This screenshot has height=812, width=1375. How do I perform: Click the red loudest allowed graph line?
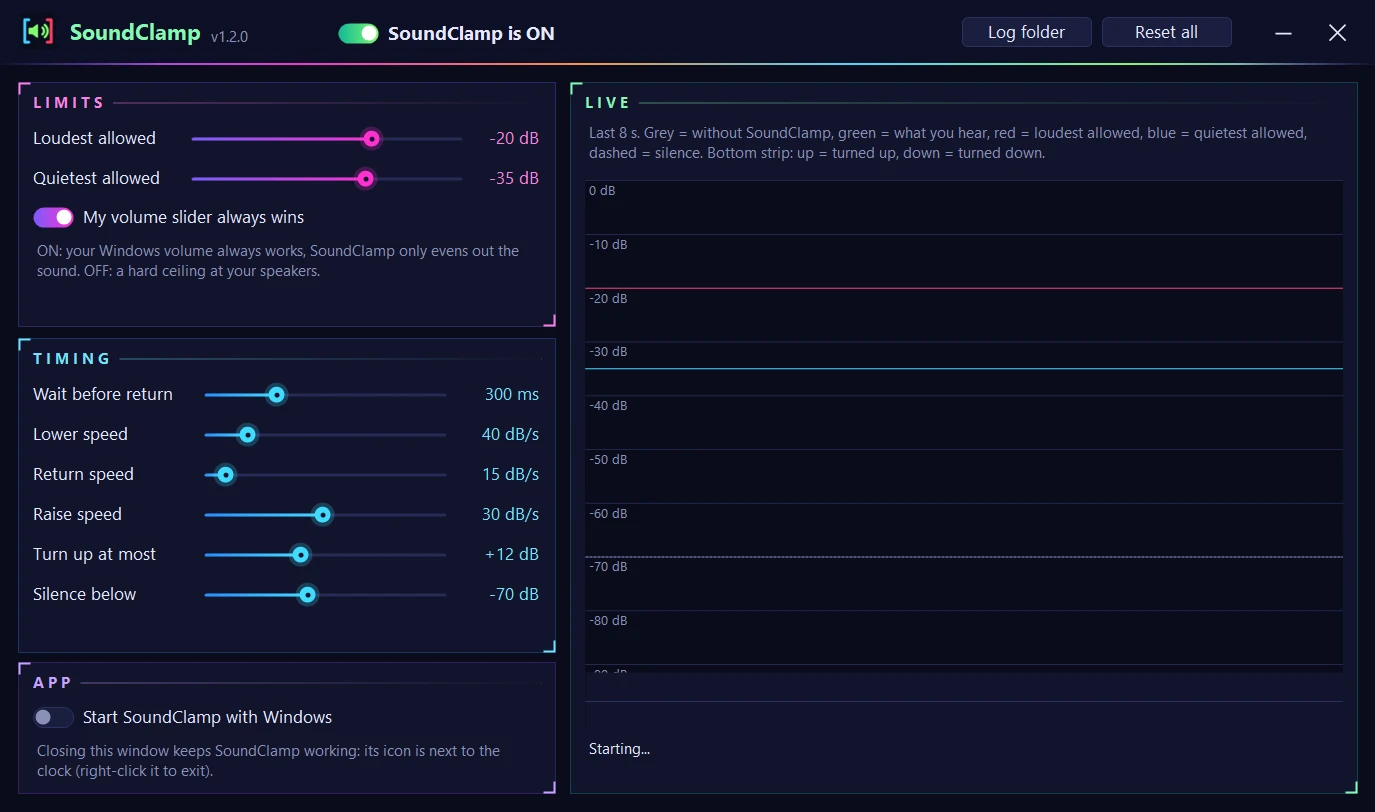(x=964, y=288)
